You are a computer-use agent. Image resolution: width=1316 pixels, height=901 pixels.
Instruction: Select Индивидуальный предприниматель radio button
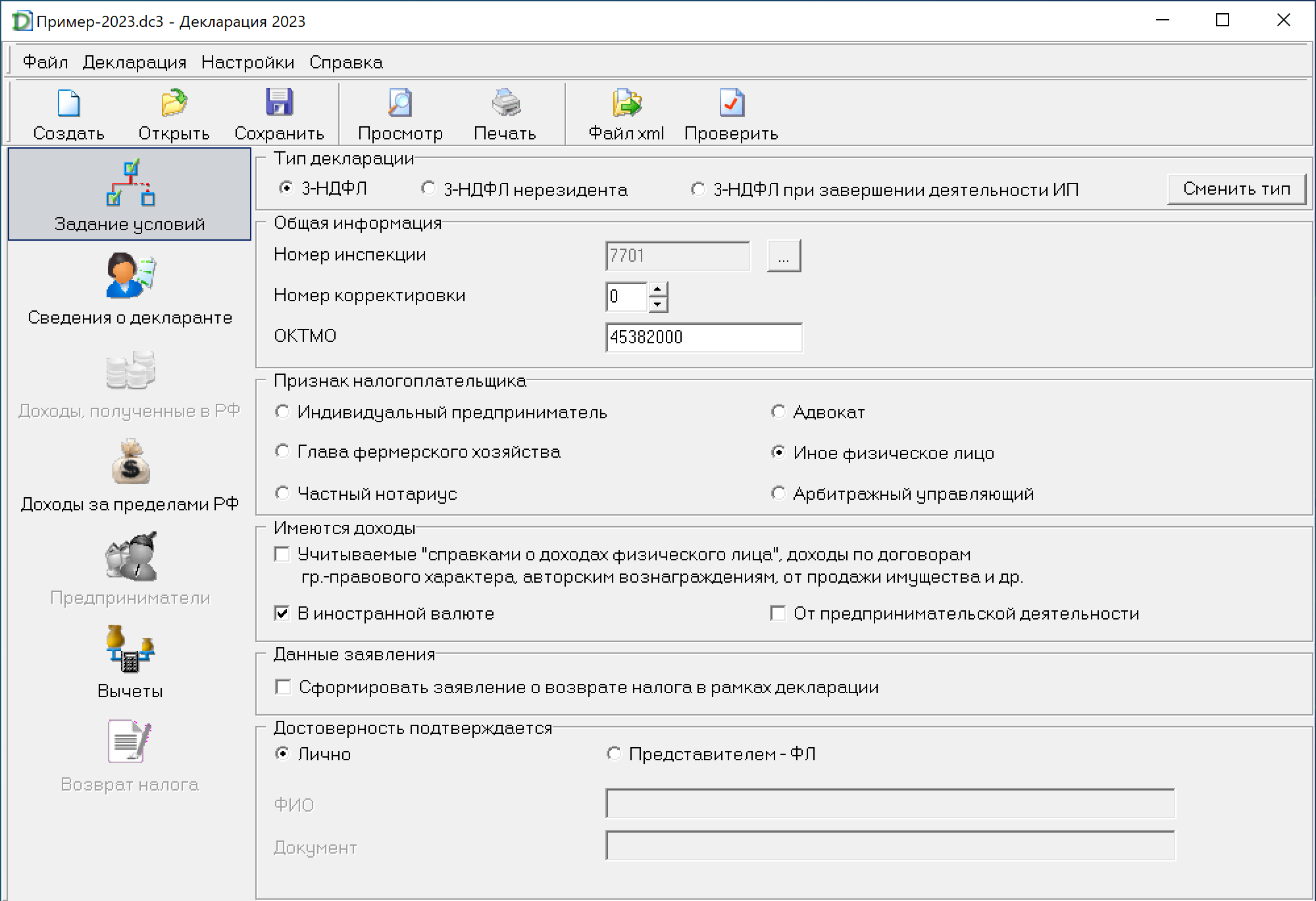pyautogui.click(x=282, y=412)
